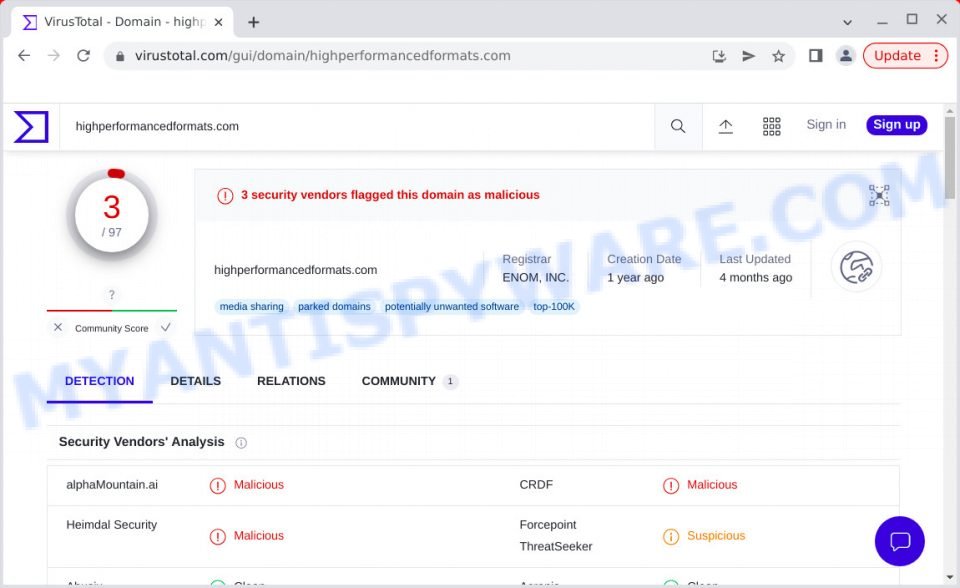The width and height of the screenshot is (960, 588).
Task: Click the info icon beside Security Vendors' Analysis
Action: 241,443
